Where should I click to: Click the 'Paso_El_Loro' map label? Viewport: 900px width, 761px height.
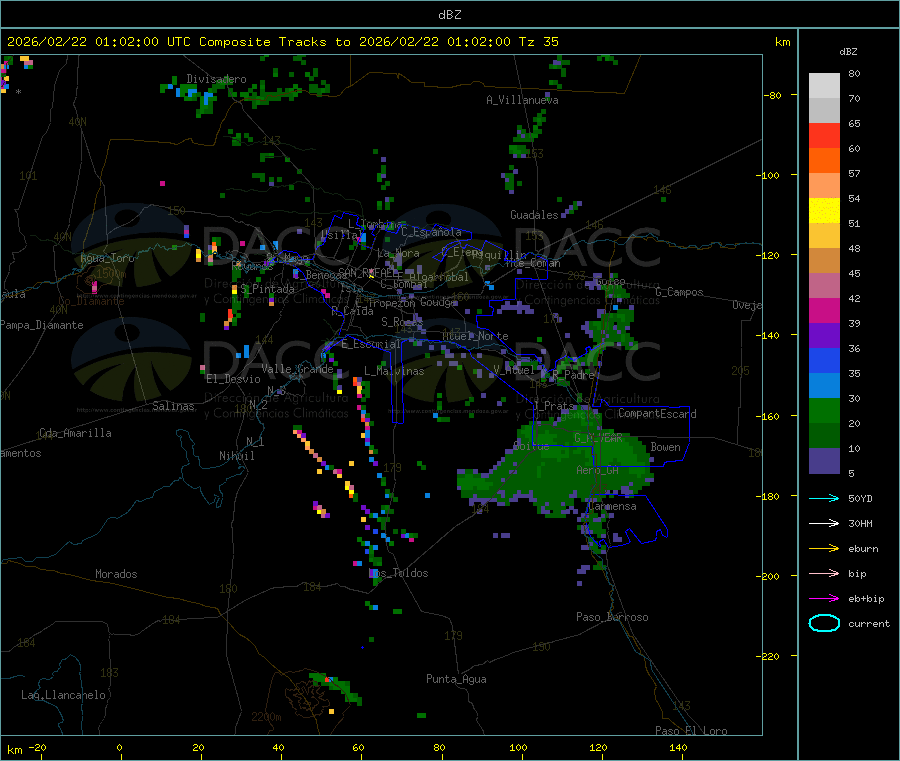[x=691, y=731]
